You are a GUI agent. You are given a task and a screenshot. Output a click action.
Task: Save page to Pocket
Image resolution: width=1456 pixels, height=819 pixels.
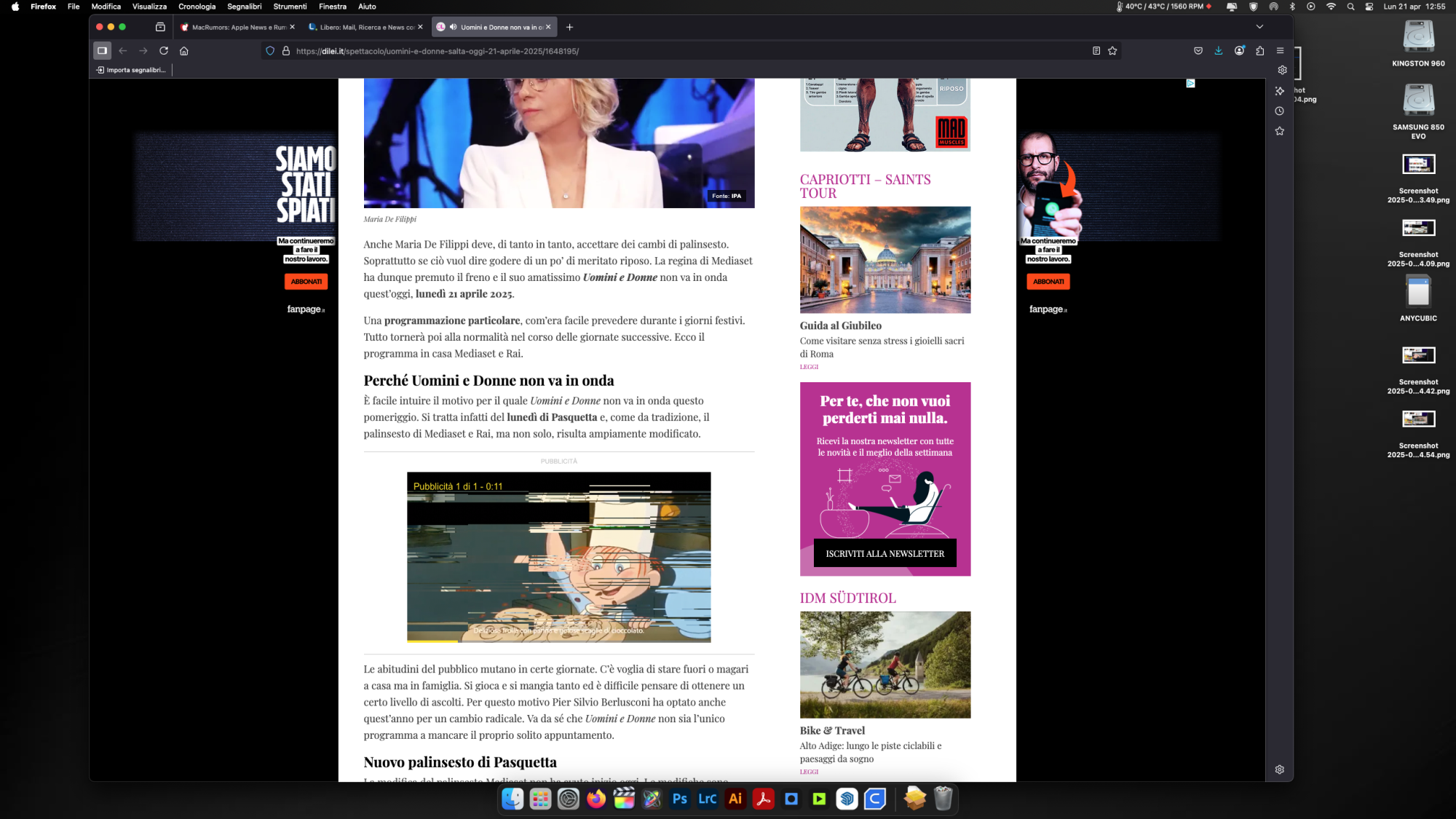pyautogui.click(x=1198, y=51)
